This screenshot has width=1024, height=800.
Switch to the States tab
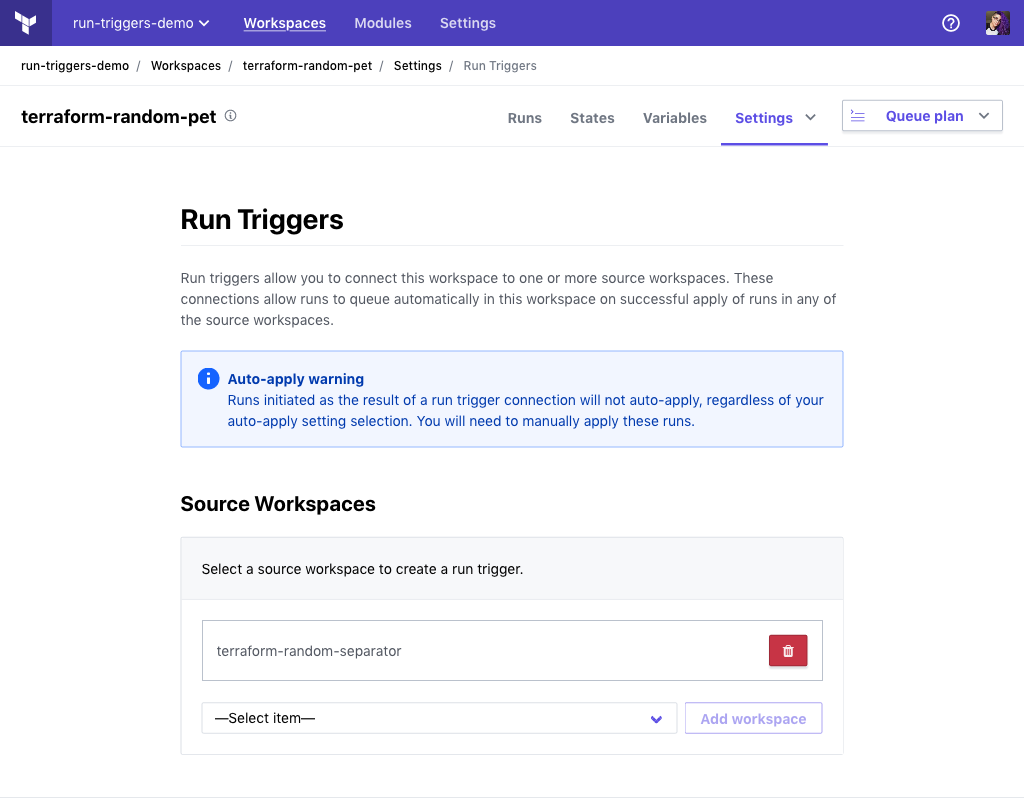[x=592, y=118]
